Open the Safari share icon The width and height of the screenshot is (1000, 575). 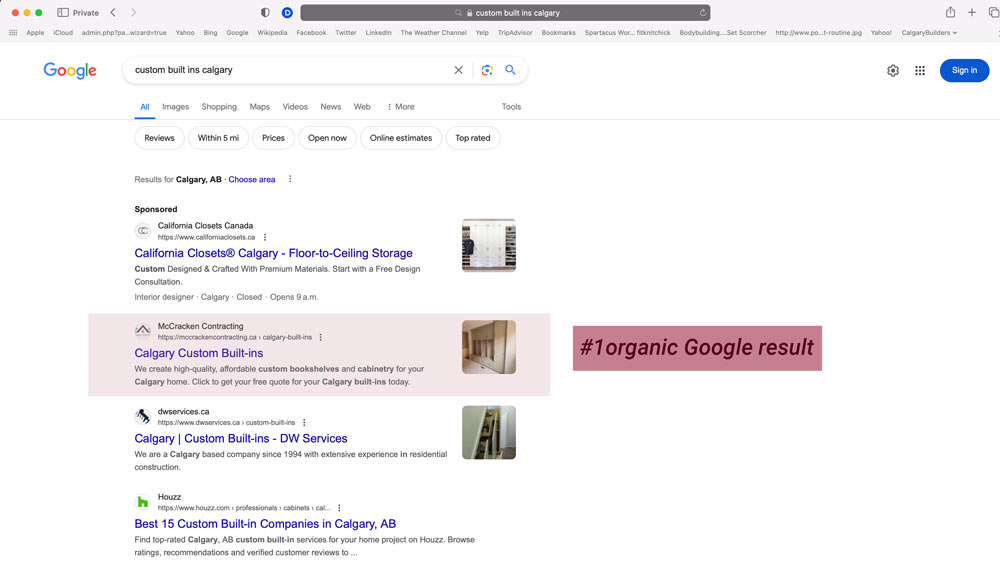tap(950, 12)
